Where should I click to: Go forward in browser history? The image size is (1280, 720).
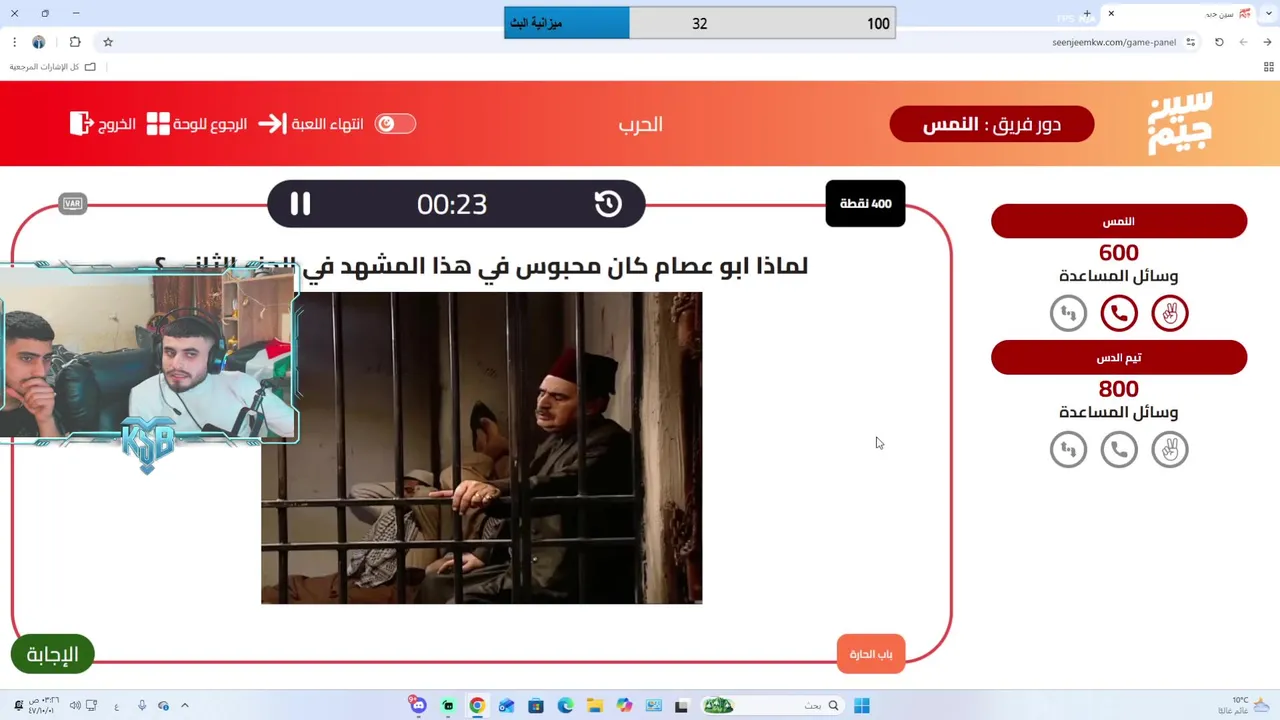(1243, 42)
